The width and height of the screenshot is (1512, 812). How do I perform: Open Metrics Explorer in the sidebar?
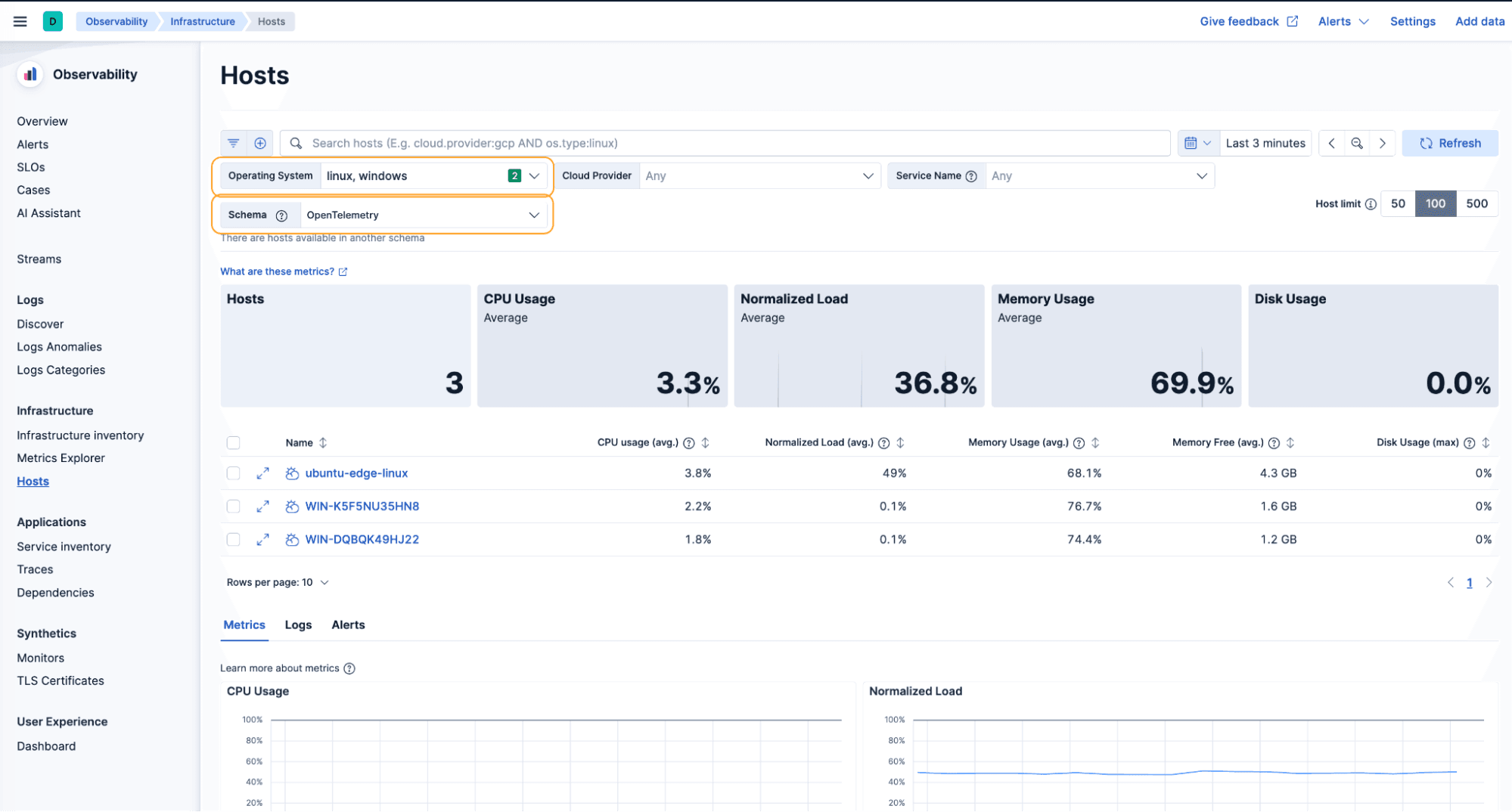[61, 458]
